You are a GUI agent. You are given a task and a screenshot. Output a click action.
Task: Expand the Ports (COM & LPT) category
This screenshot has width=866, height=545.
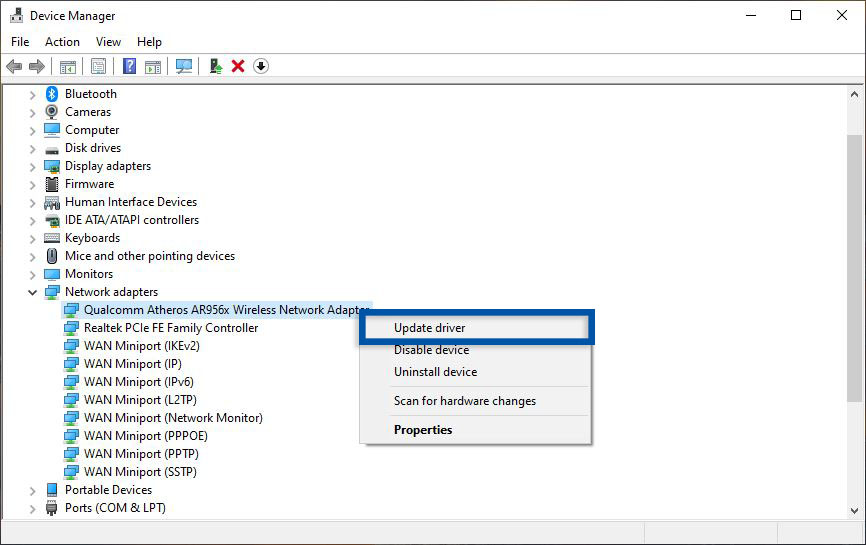pos(33,508)
